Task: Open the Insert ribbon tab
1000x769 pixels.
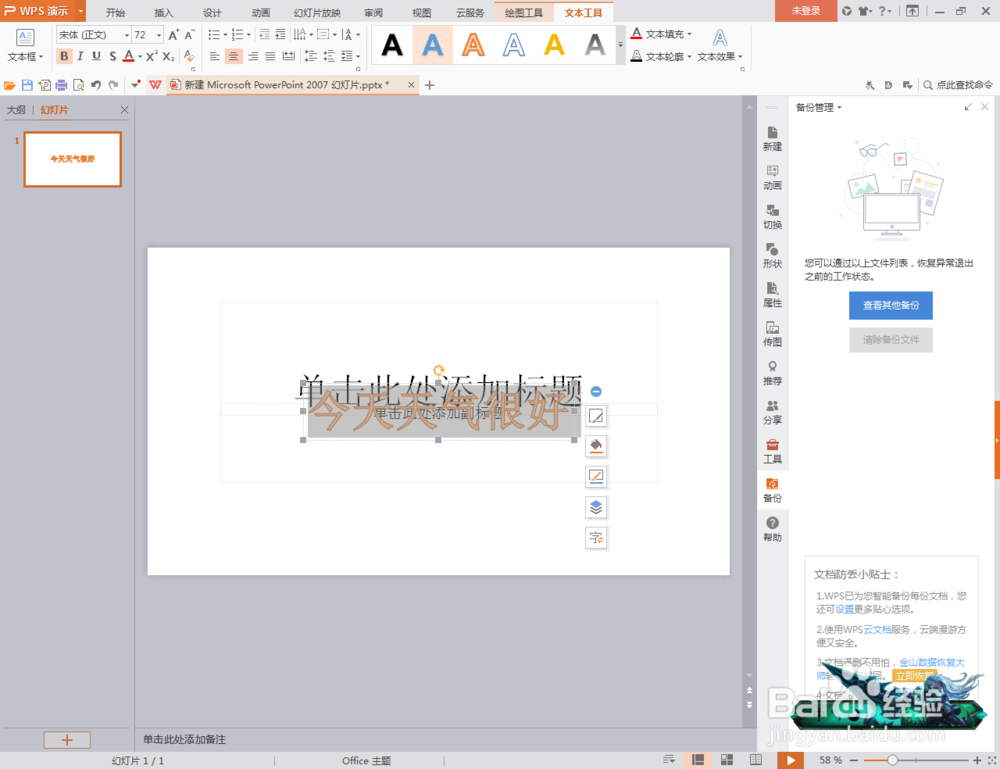Action: (x=163, y=12)
